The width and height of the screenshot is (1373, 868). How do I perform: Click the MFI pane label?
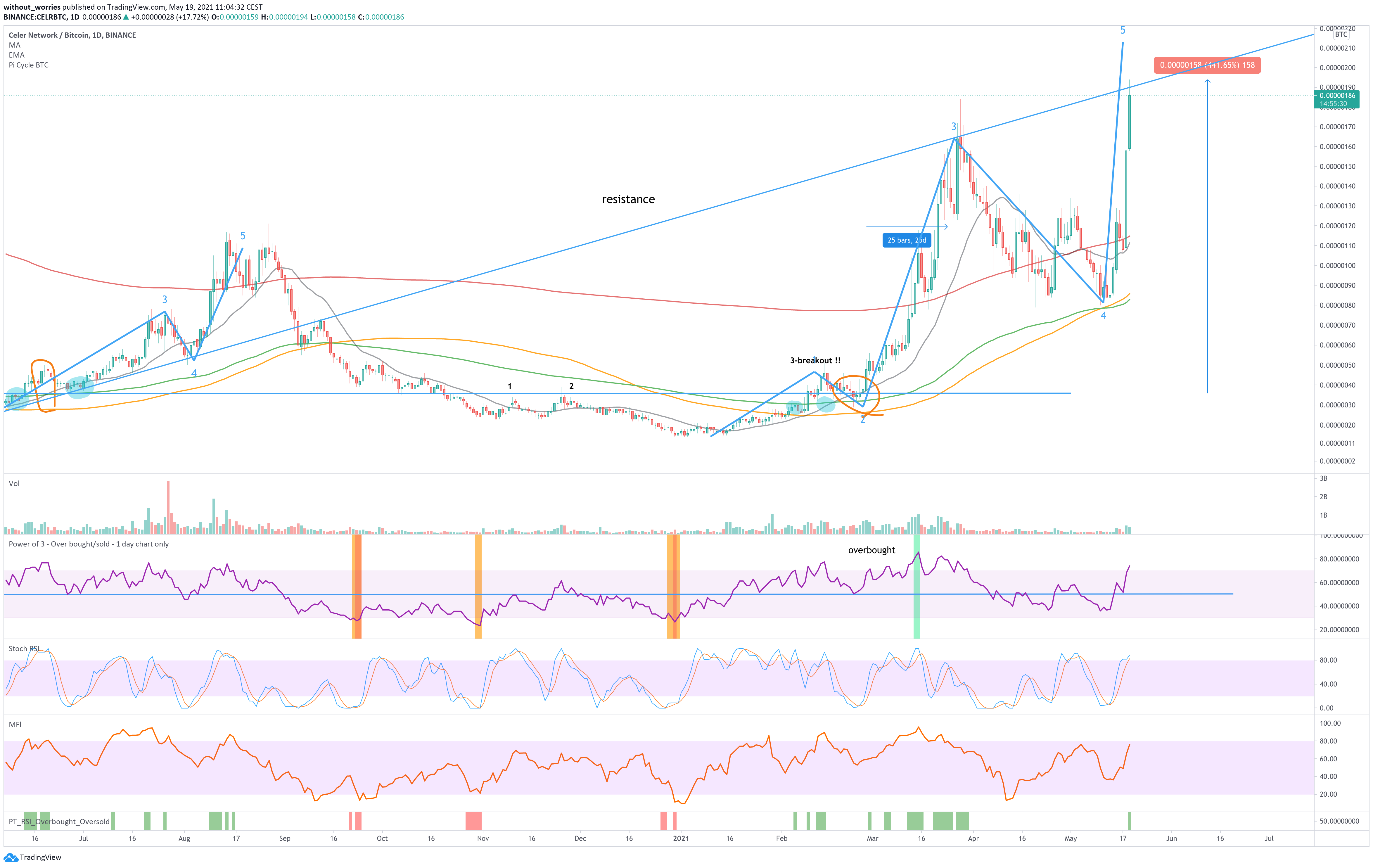pyautogui.click(x=15, y=724)
